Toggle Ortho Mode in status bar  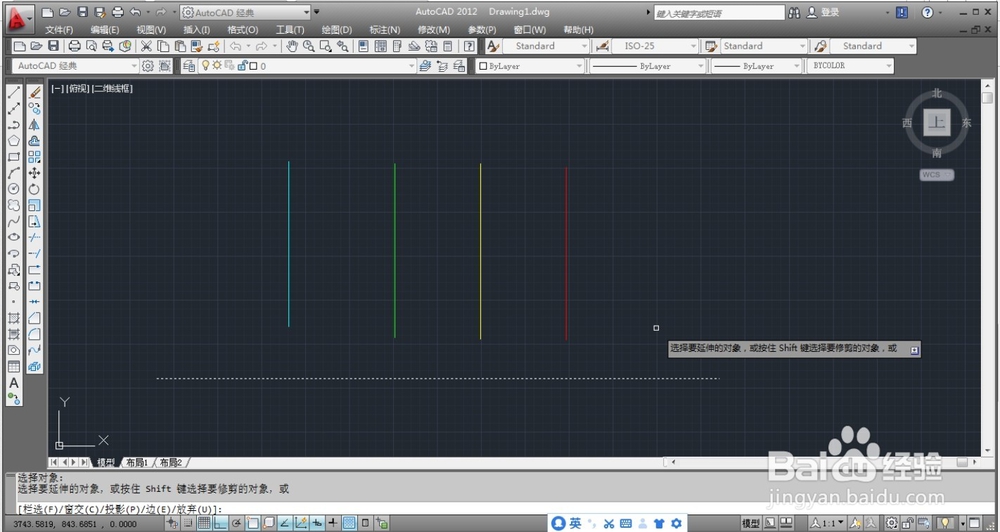[x=220, y=524]
